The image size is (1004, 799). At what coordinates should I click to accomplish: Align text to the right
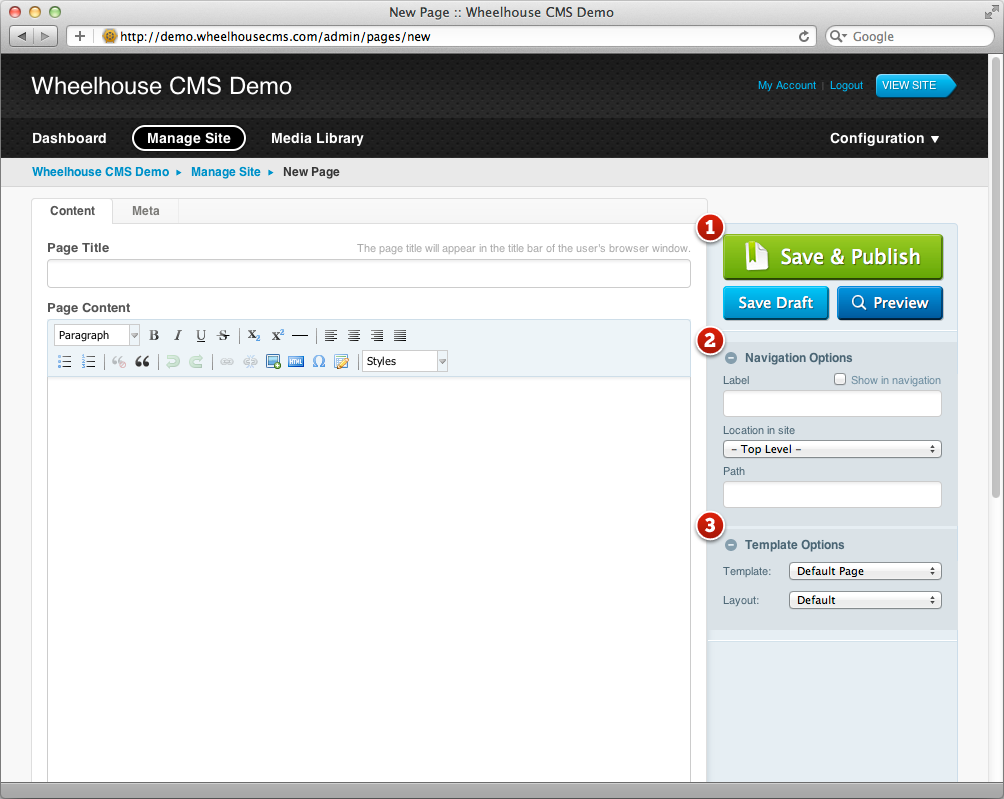(376, 335)
